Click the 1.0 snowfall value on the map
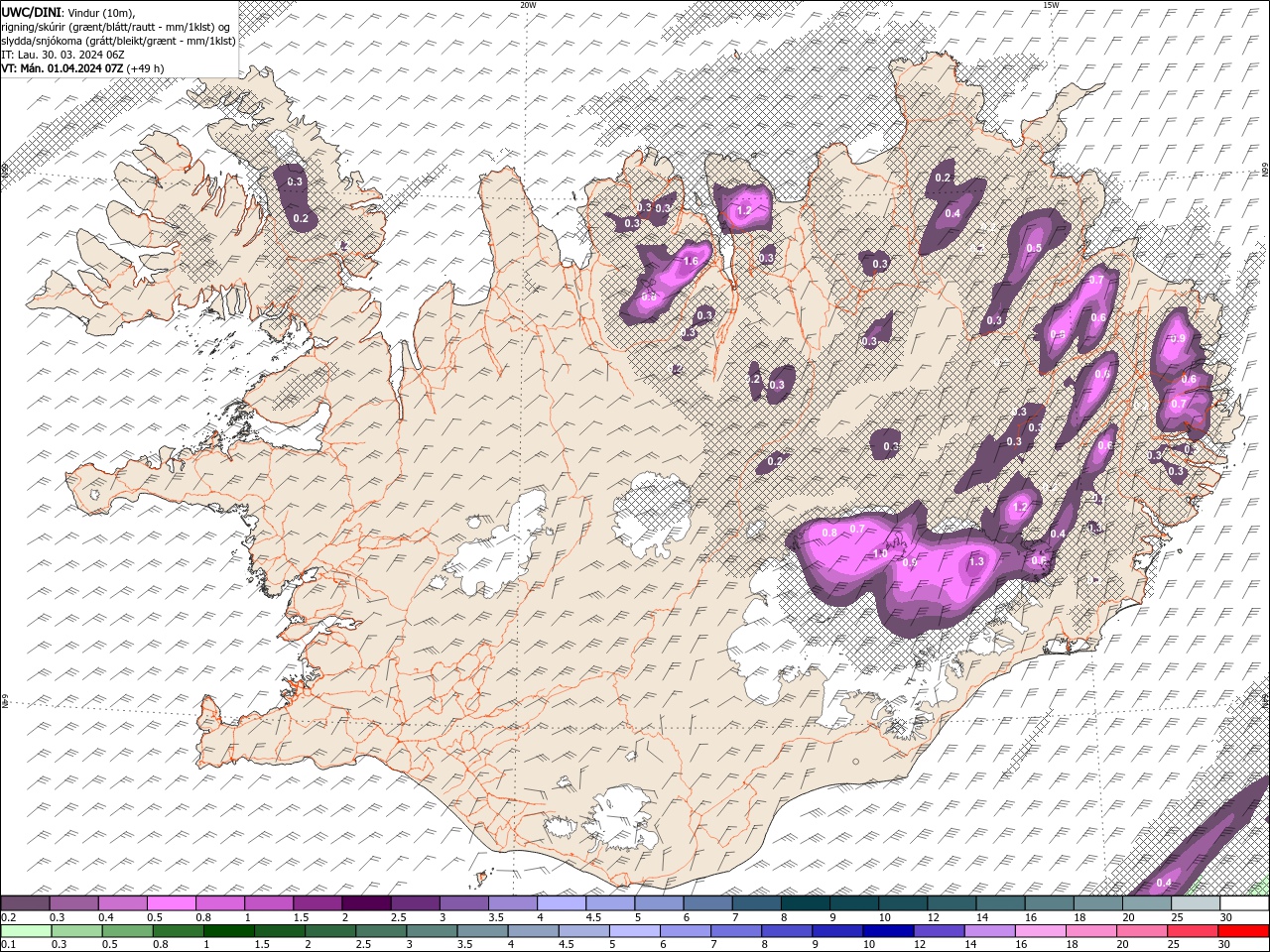1270x952 pixels. pyautogui.click(x=879, y=553)
